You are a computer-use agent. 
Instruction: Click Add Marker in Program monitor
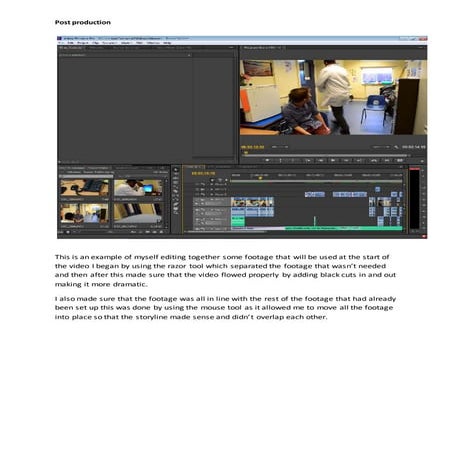pyautogui.click(x=267, y=161)
